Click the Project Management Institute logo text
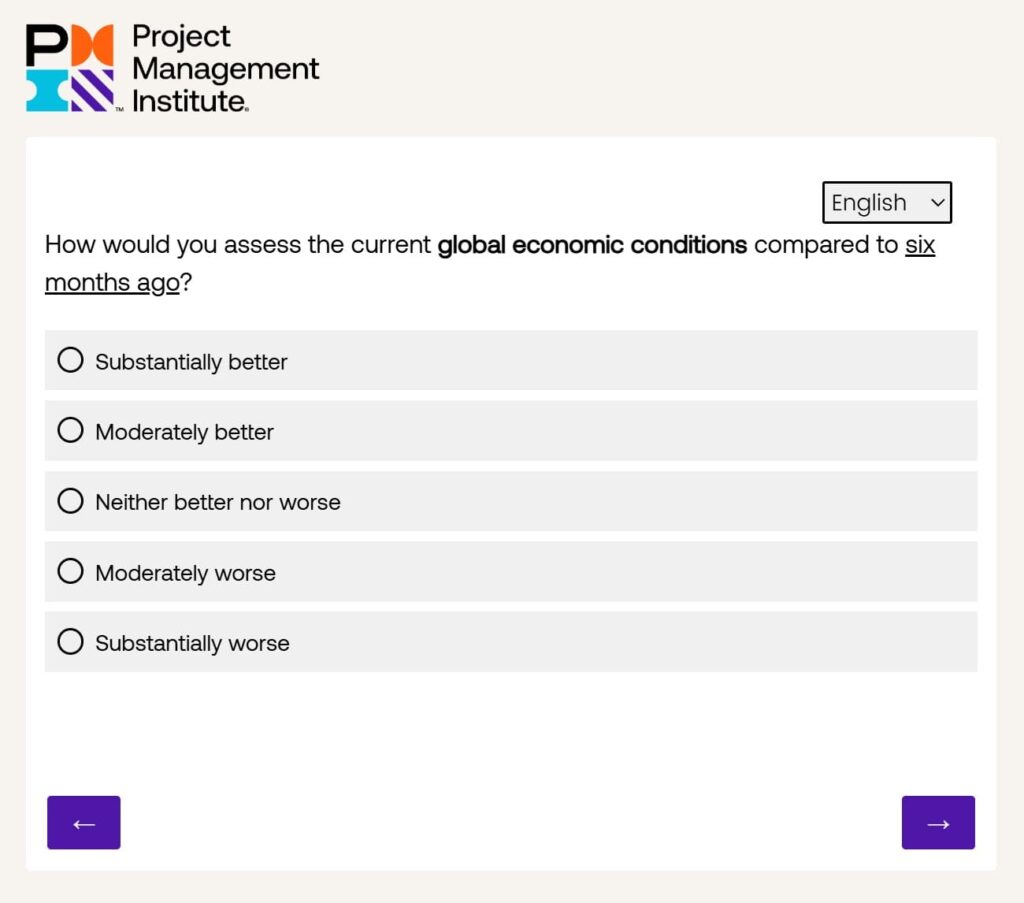 pos(225,68)
